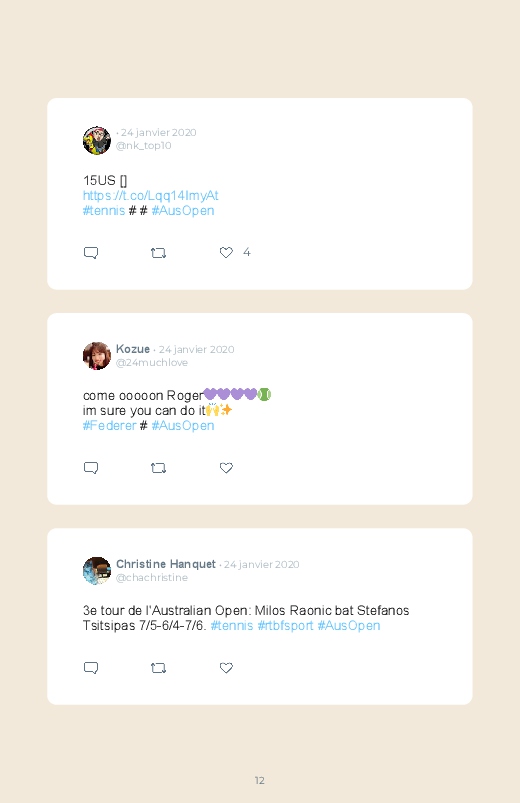The height and width of the screenshot is (803, 520).
Task: Open #tennis hashtag in Christine's tweet
Action: click(232, 626)
